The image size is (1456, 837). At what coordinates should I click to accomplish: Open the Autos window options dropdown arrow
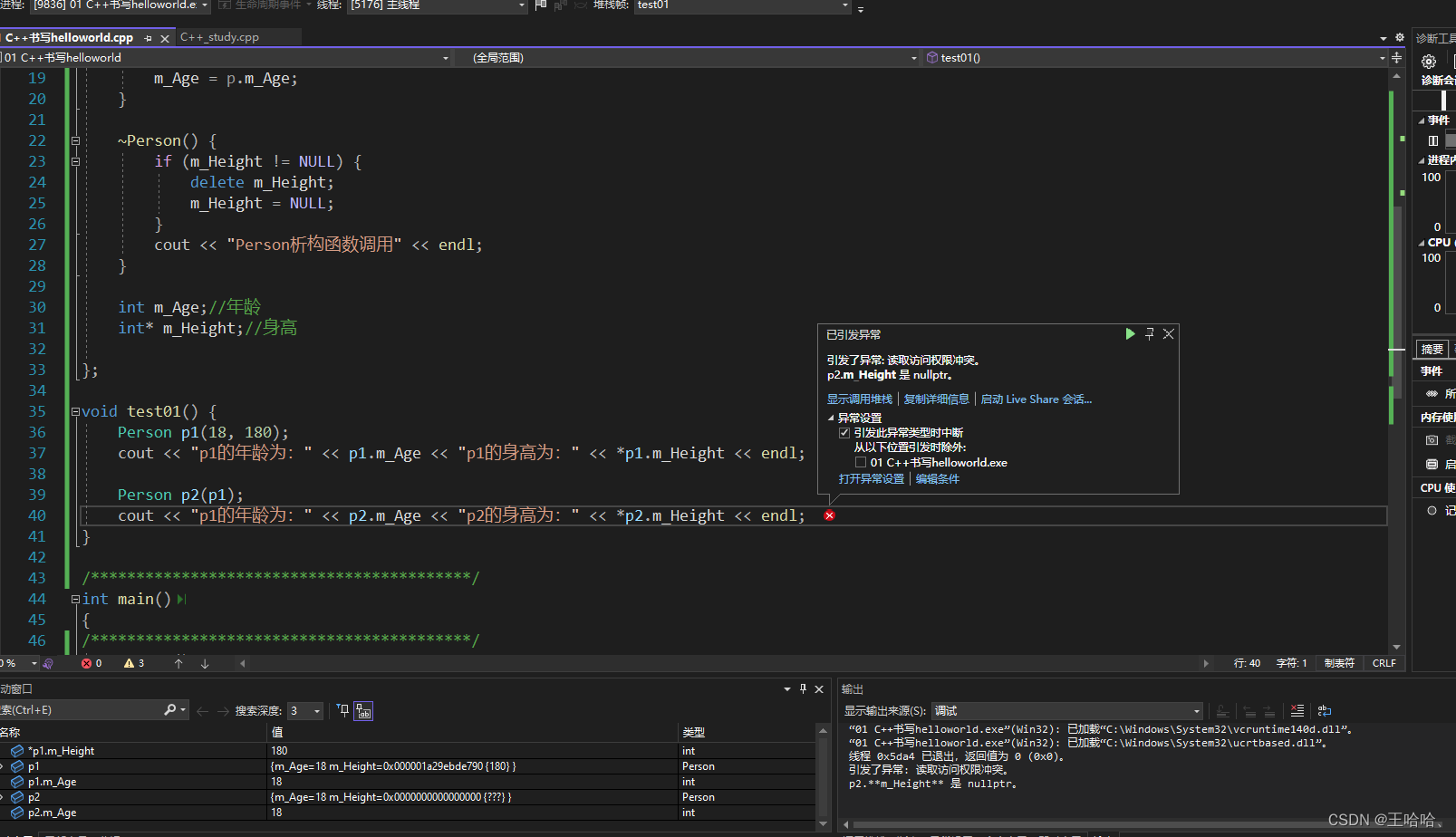point(786,689)
